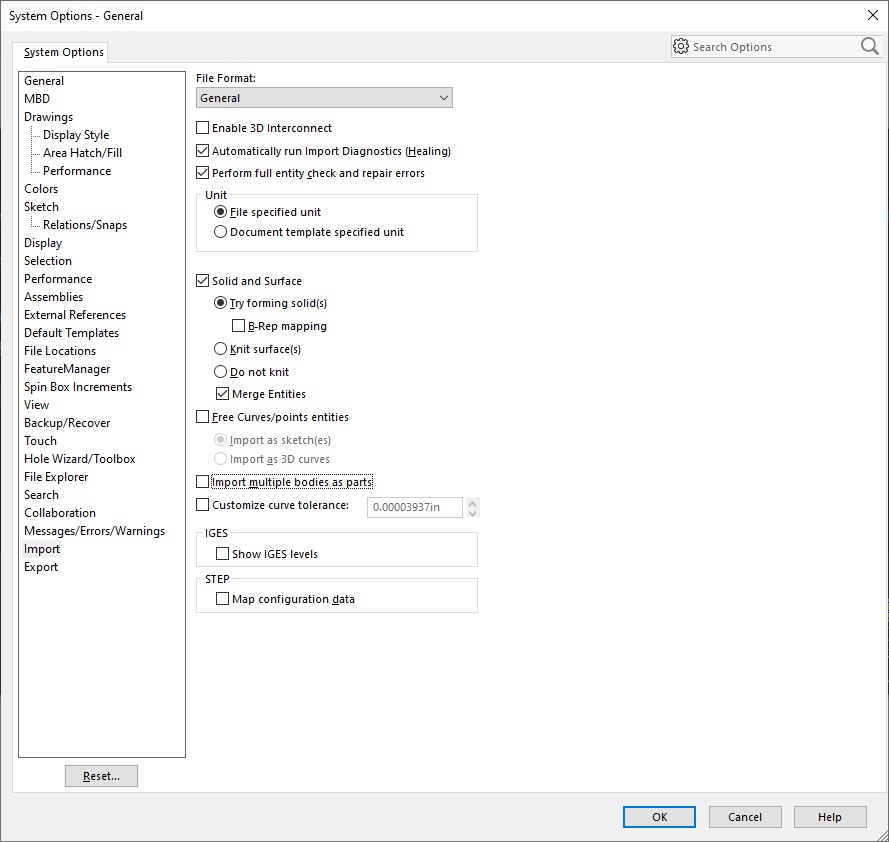Select Default Templates category
The image size is (889, 842).
pos(71,333)
